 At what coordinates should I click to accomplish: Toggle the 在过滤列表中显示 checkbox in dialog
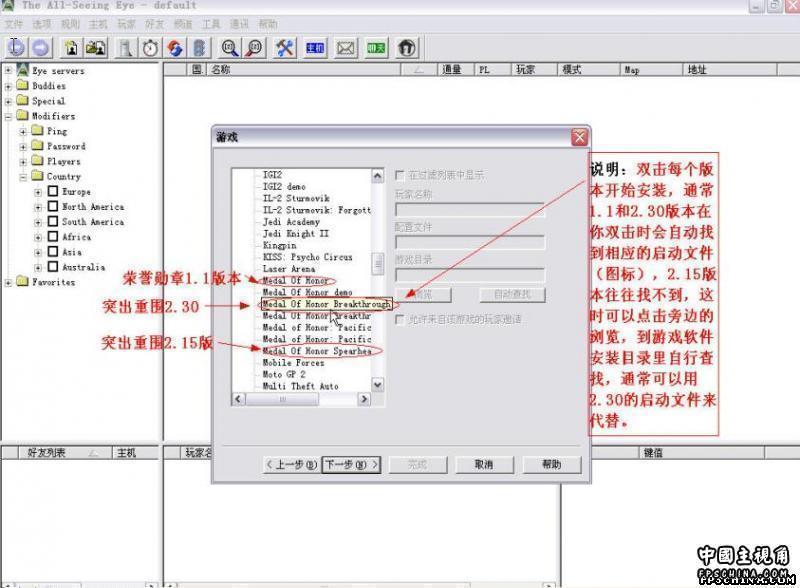tap(399, 175)
